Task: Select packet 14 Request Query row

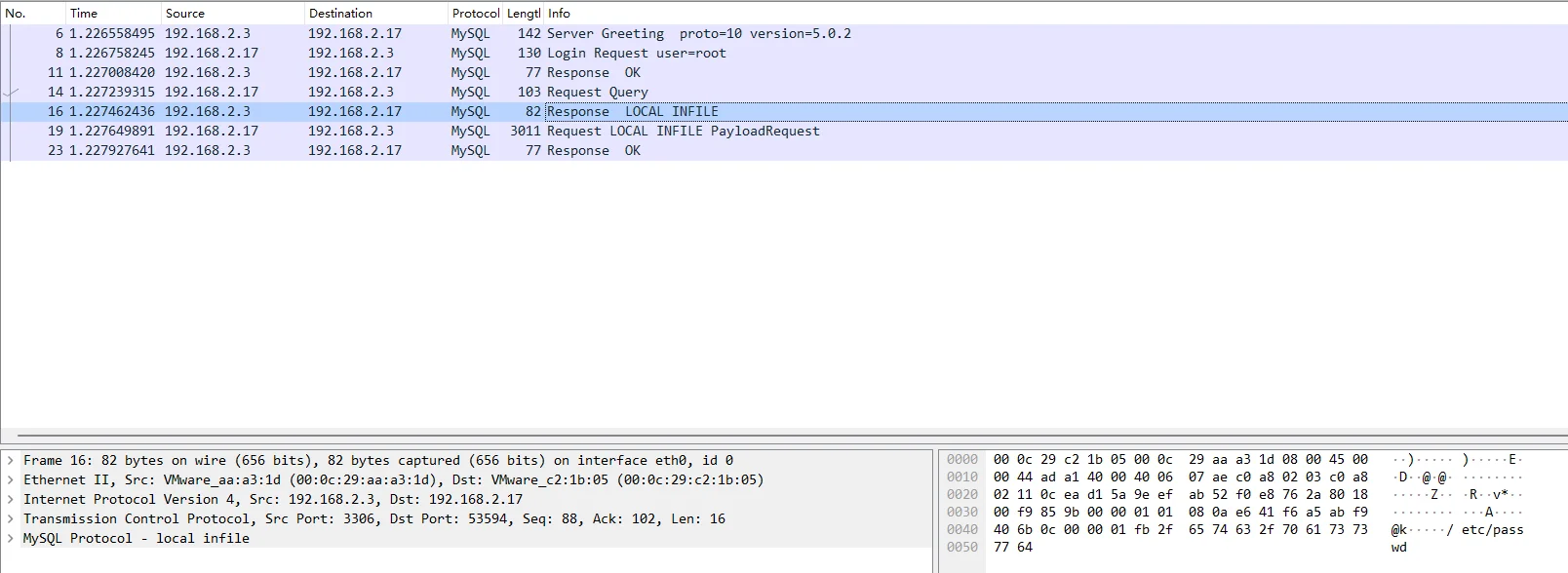Action: [x=597, y=92]
